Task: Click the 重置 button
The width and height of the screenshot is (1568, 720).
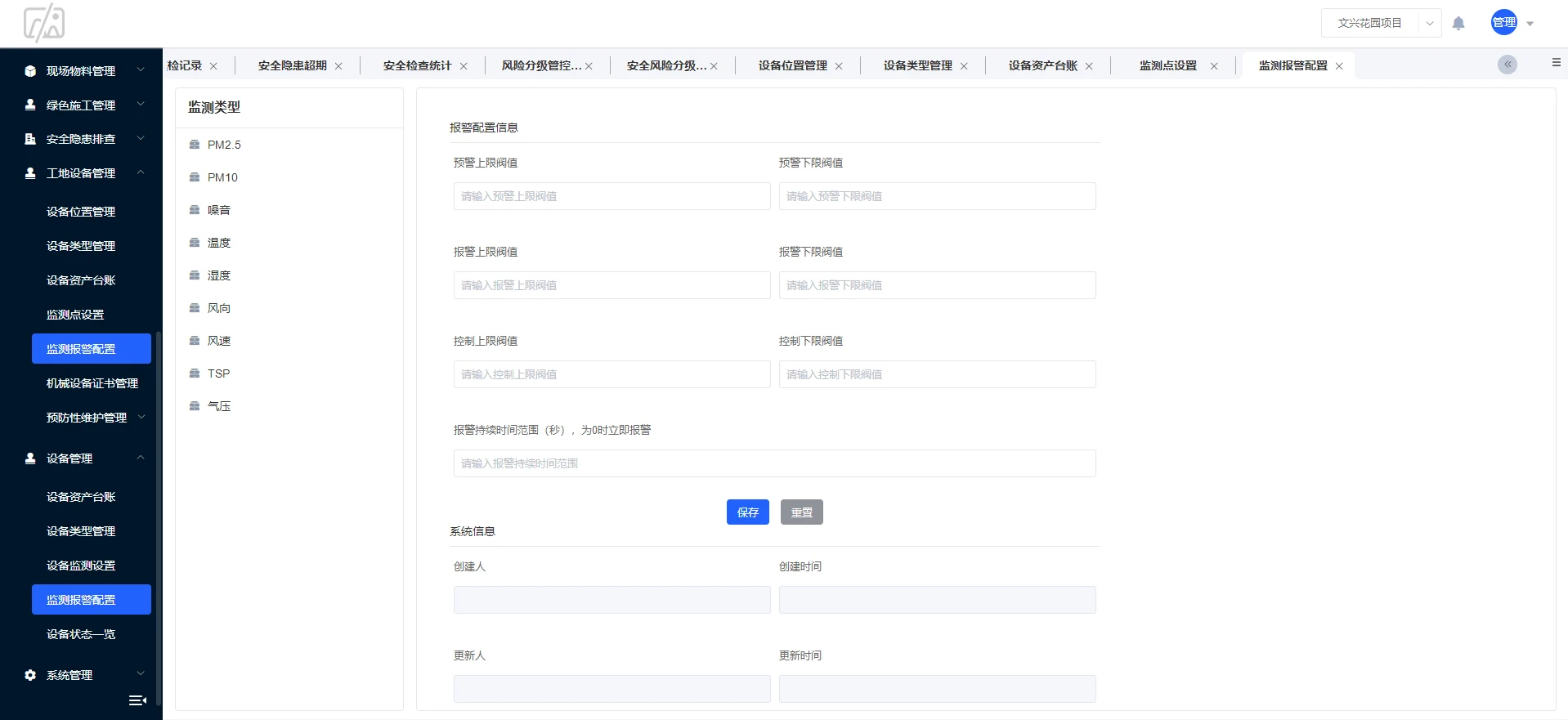Action: point(802,512)
